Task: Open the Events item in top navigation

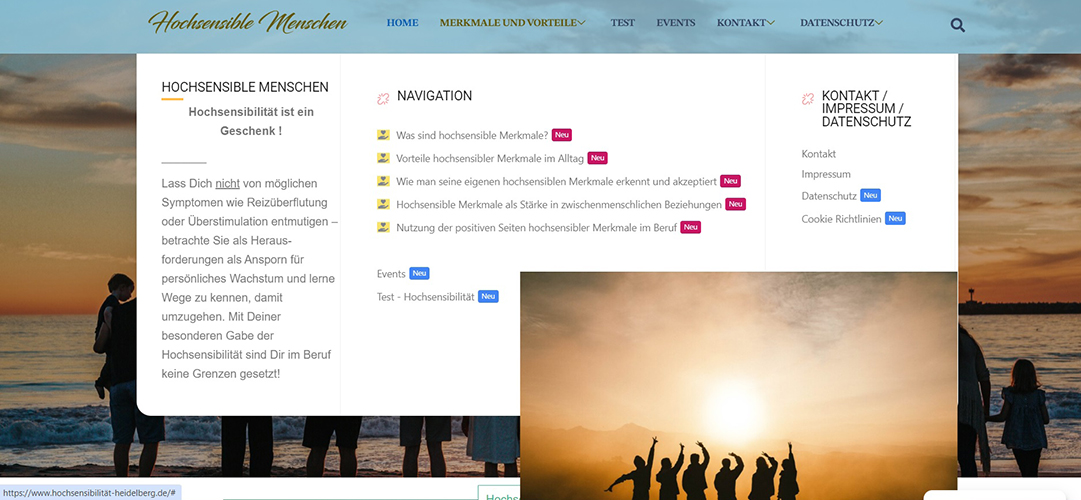Action: [676, 23]
